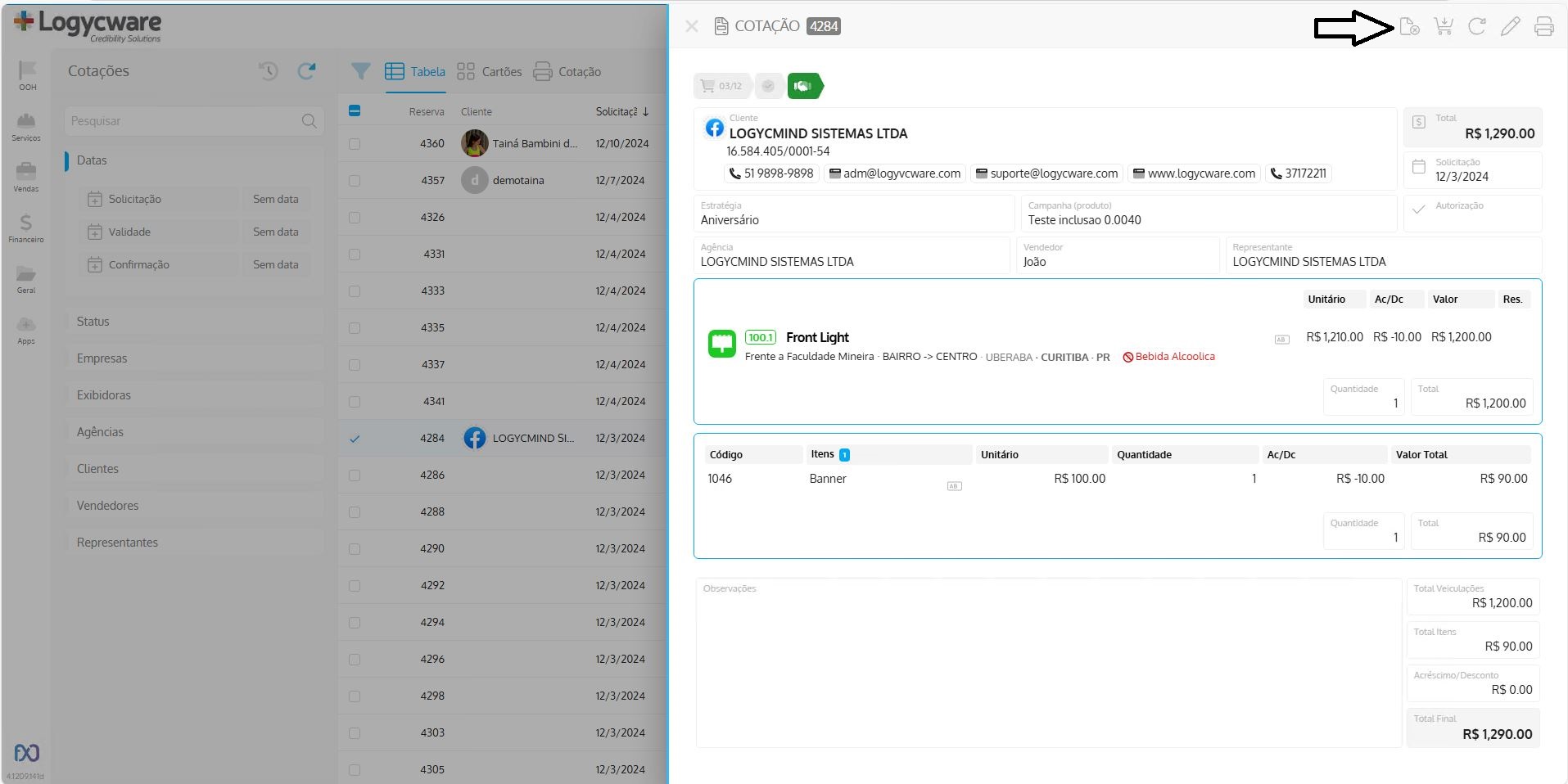Close the Cotação 4284 panel
This screenshot has height=784, width=1568.
point(692,26)
